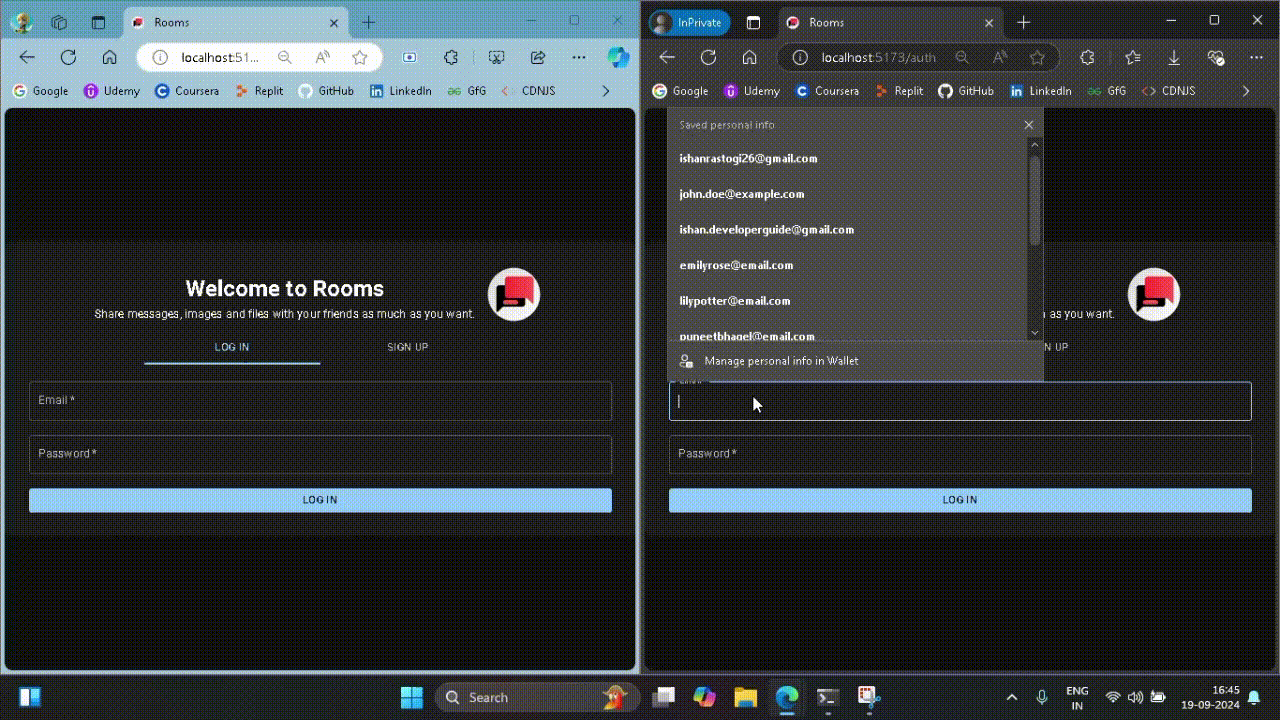Open the Replit bookmark in right browser
This screenshot has width=1280, height=720.
899,91
